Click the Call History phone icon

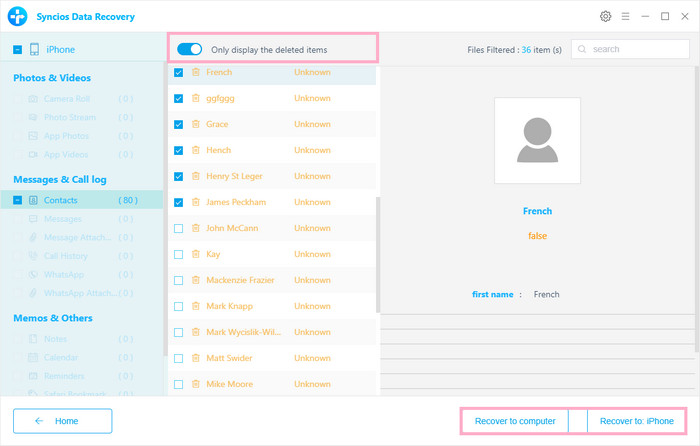[x=33, y=256]
